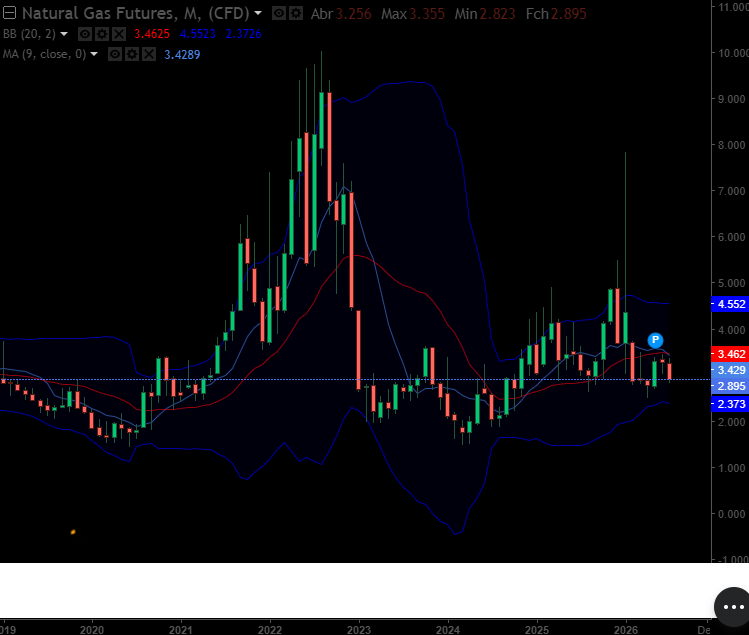This screenshot has height=635, width=749.
Task: Click the Abr 3.256 open value
Action: pos(341,14)
